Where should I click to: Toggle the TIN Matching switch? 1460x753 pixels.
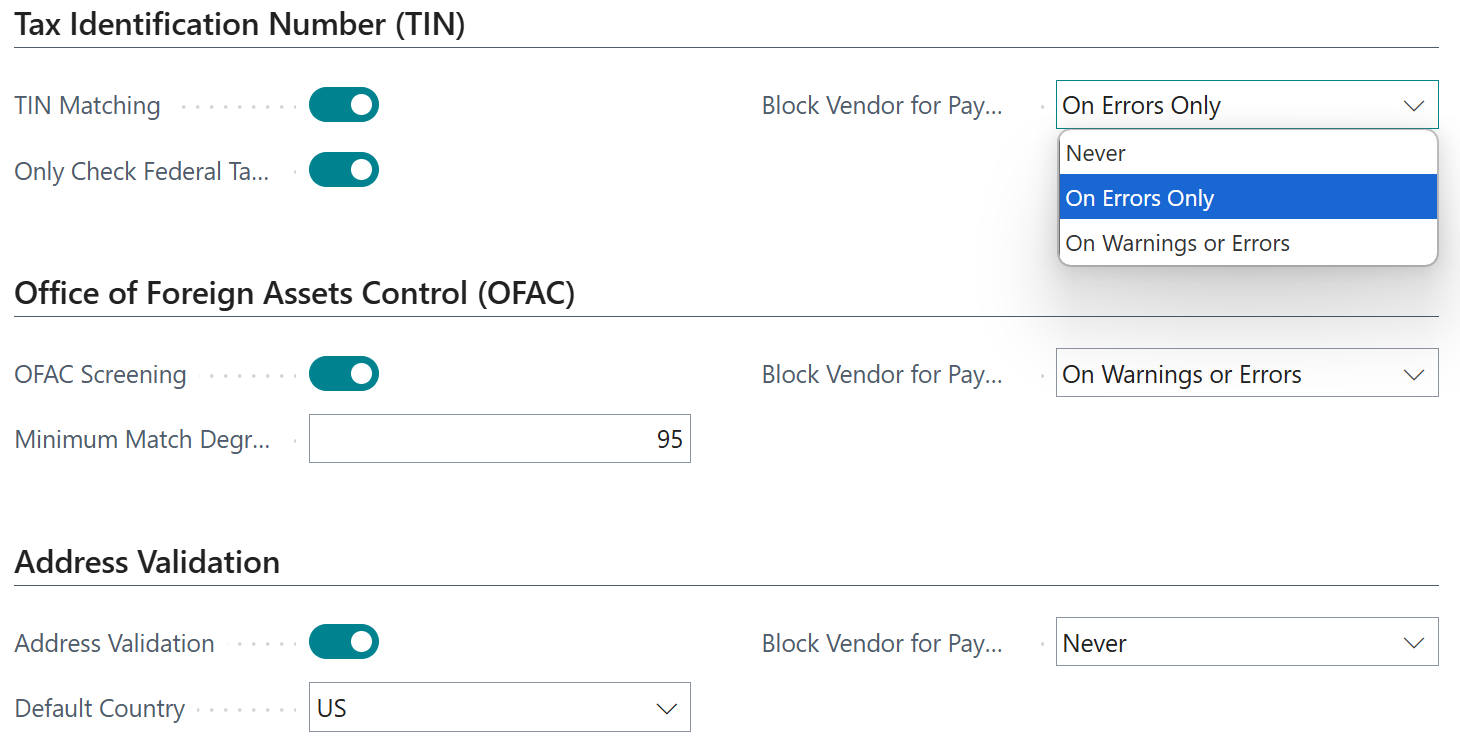coord(343,105)
